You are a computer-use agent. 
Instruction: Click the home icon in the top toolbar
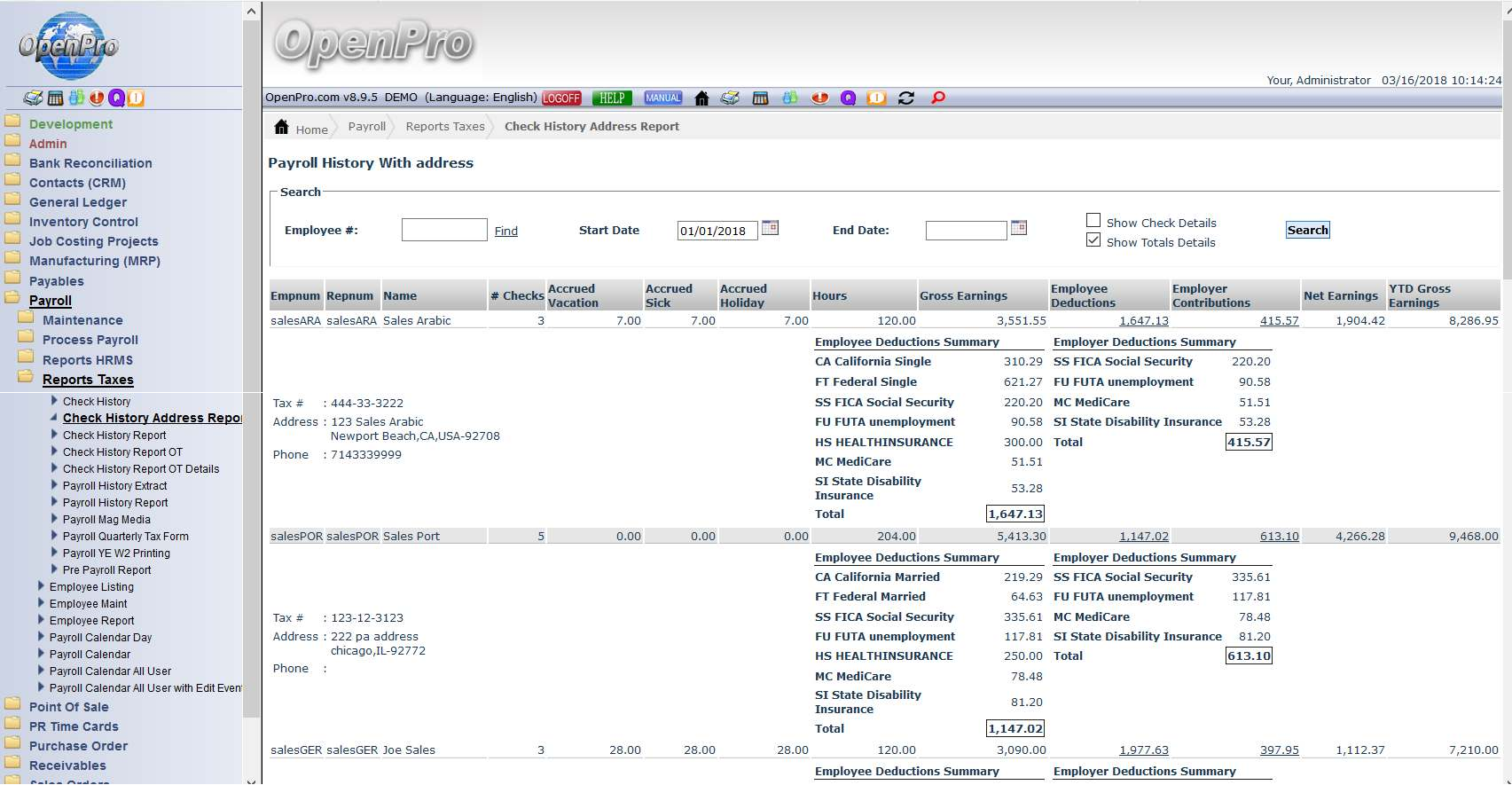[701, 98]
